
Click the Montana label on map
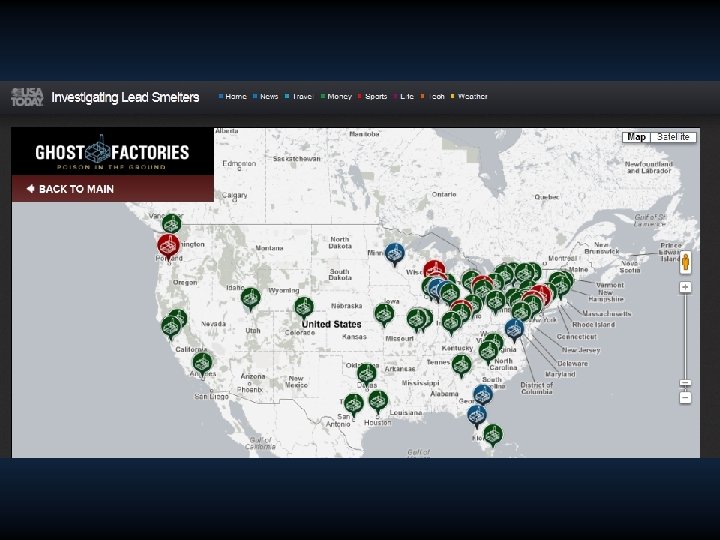[x=270, y=248]
